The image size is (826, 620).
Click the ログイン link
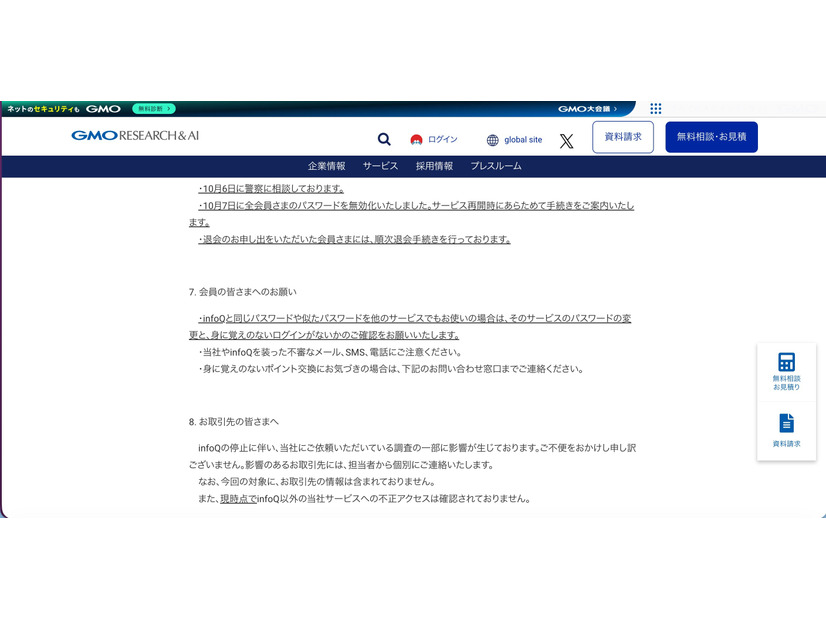click(x=442, y=139)
